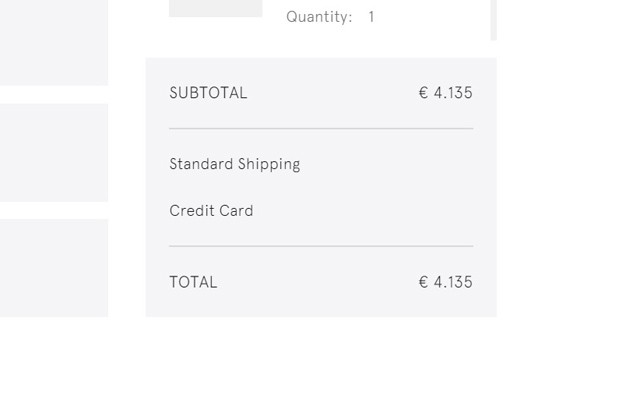Screen dimensions: 640x402
Task: Select the total amount 4.135
Action: (x=453, y=282)
